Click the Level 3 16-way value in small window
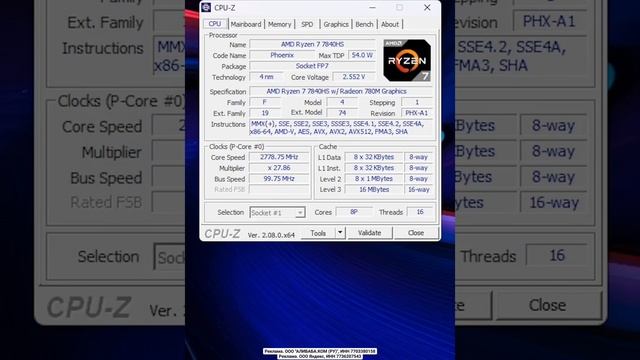 pyautogui.click(x=418, y=189)
